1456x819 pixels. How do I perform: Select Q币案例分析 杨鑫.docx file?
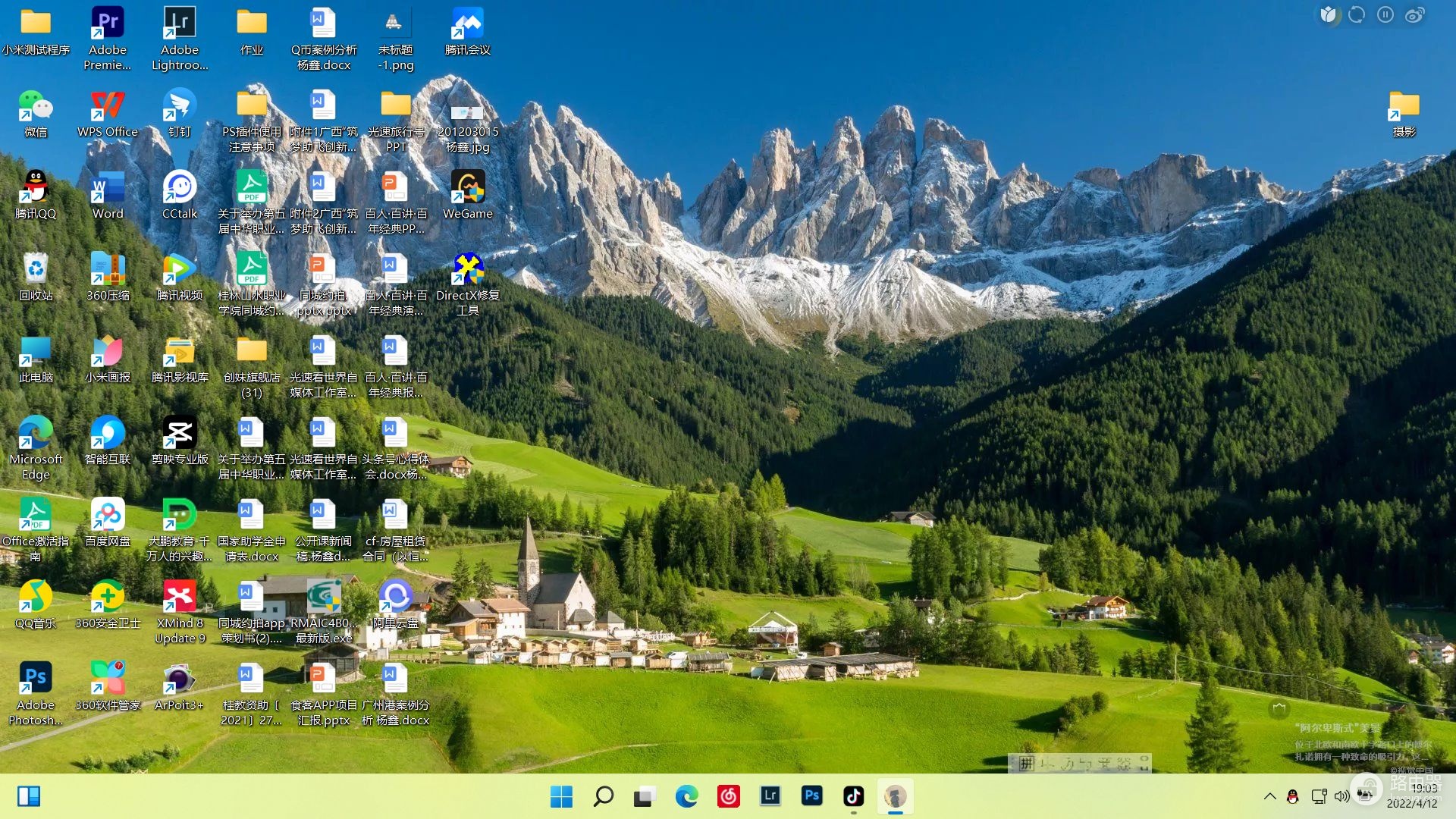coord(324,39)
